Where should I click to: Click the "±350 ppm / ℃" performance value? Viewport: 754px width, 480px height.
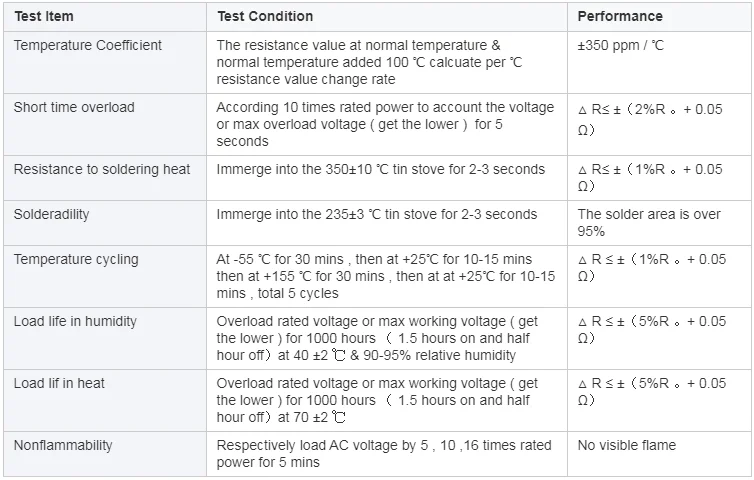[622, 45]
